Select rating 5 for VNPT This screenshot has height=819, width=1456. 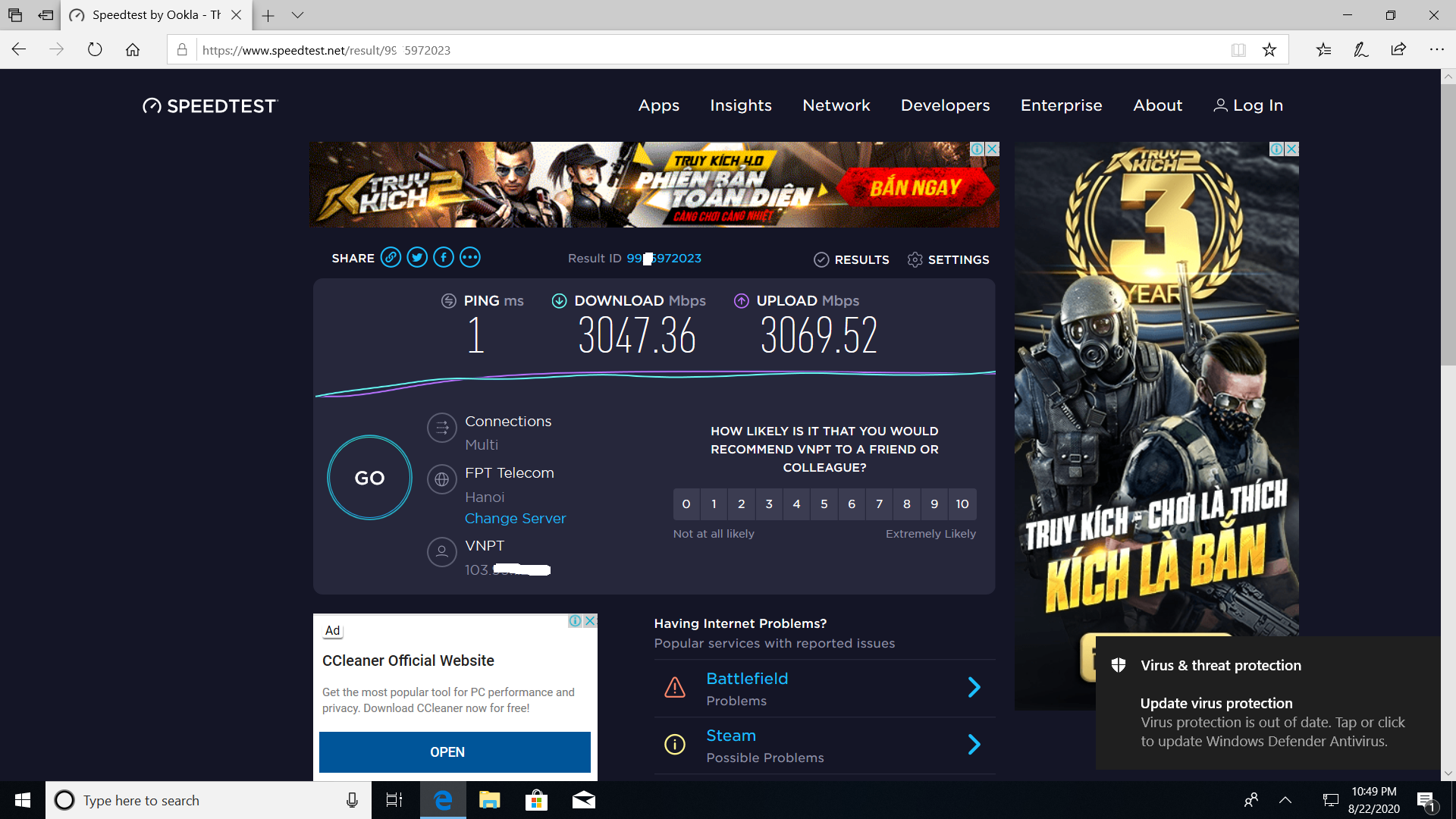pos(824,504)
